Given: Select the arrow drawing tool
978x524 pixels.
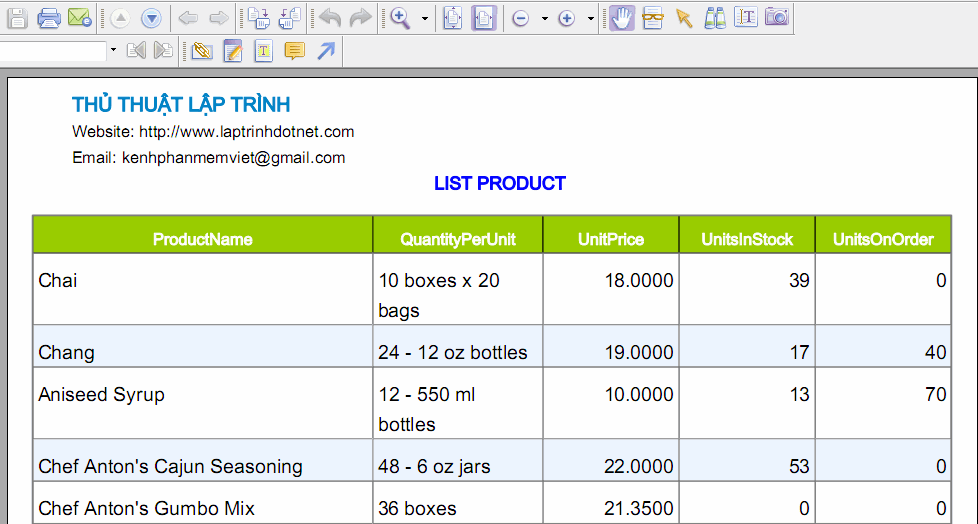Looking at the screenshot, I should coord(326,51).
